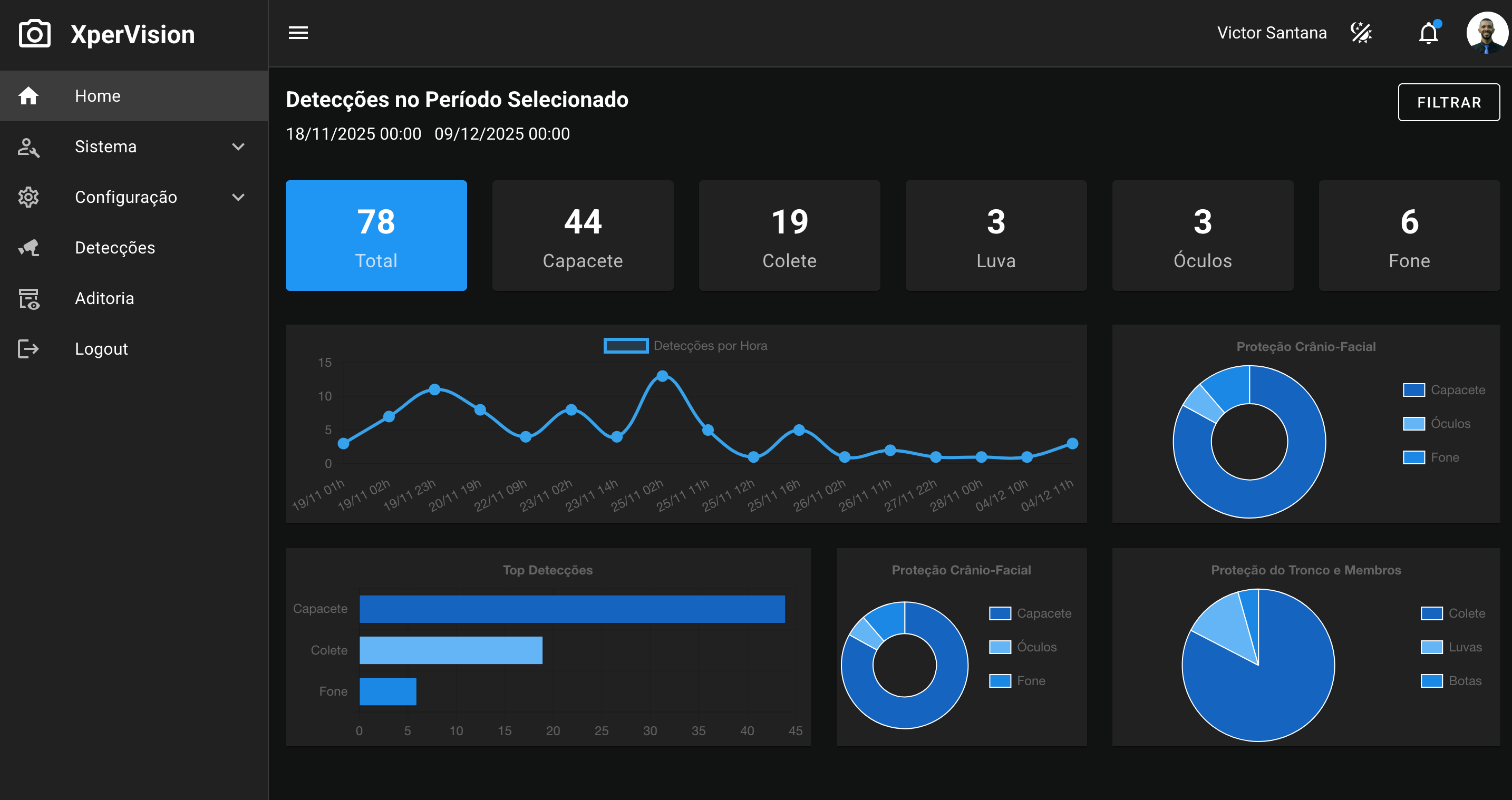This screenshot has height=800, width=1512.
Task: Open the notifications bell
Action: (x=1429, y=33)
